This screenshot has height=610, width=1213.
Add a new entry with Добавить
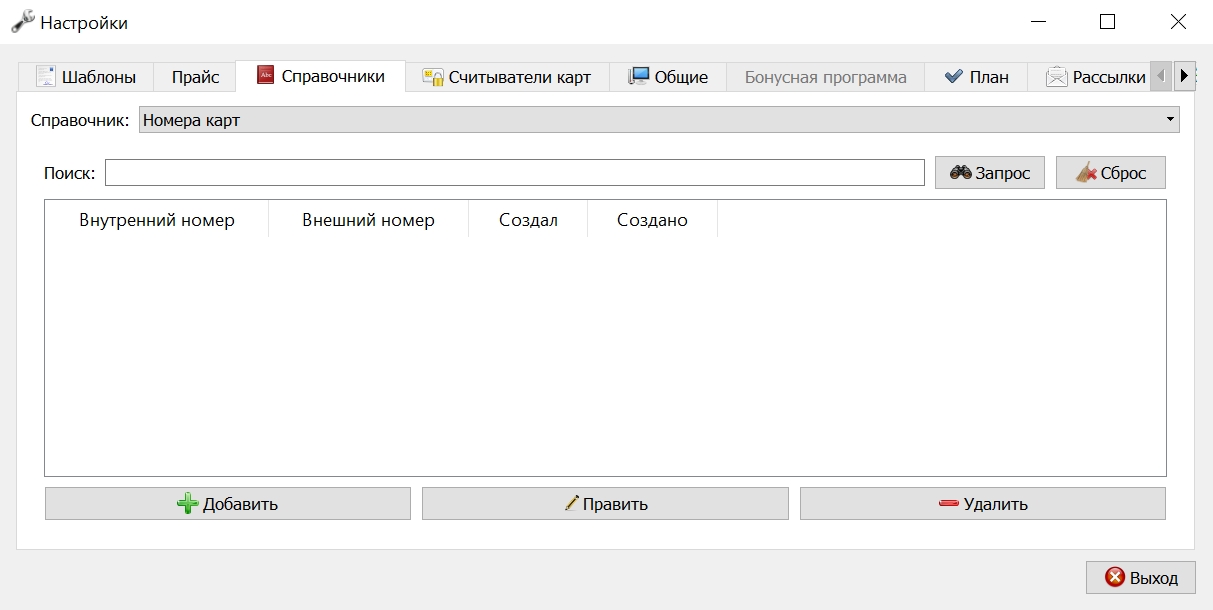pos(228,504)
